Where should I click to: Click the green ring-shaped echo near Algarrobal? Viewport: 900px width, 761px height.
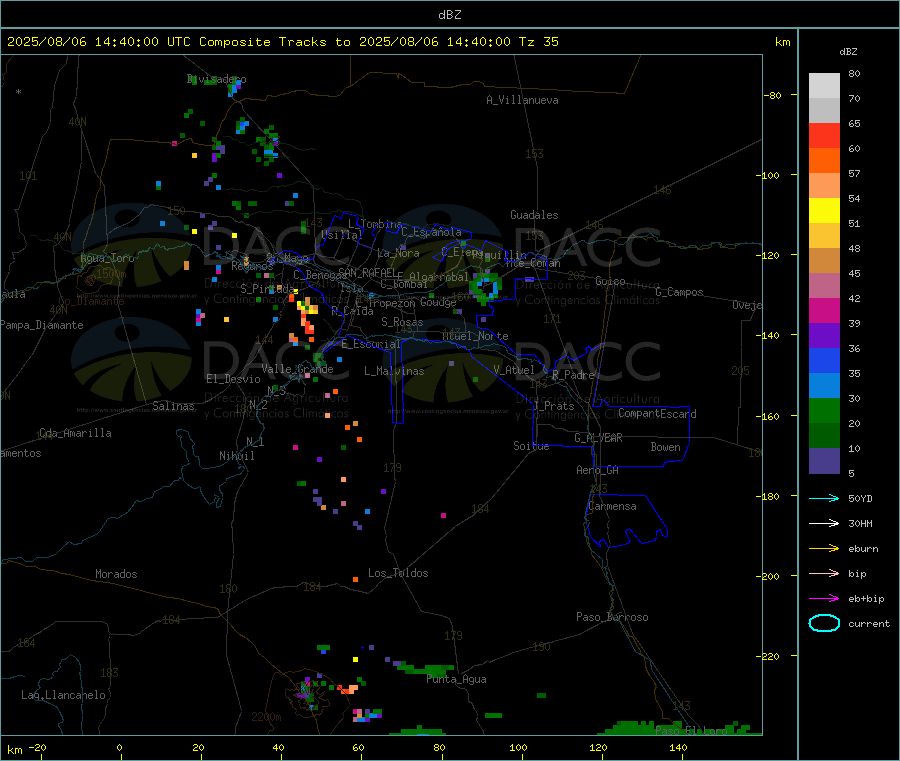click(x=486, y=286)
